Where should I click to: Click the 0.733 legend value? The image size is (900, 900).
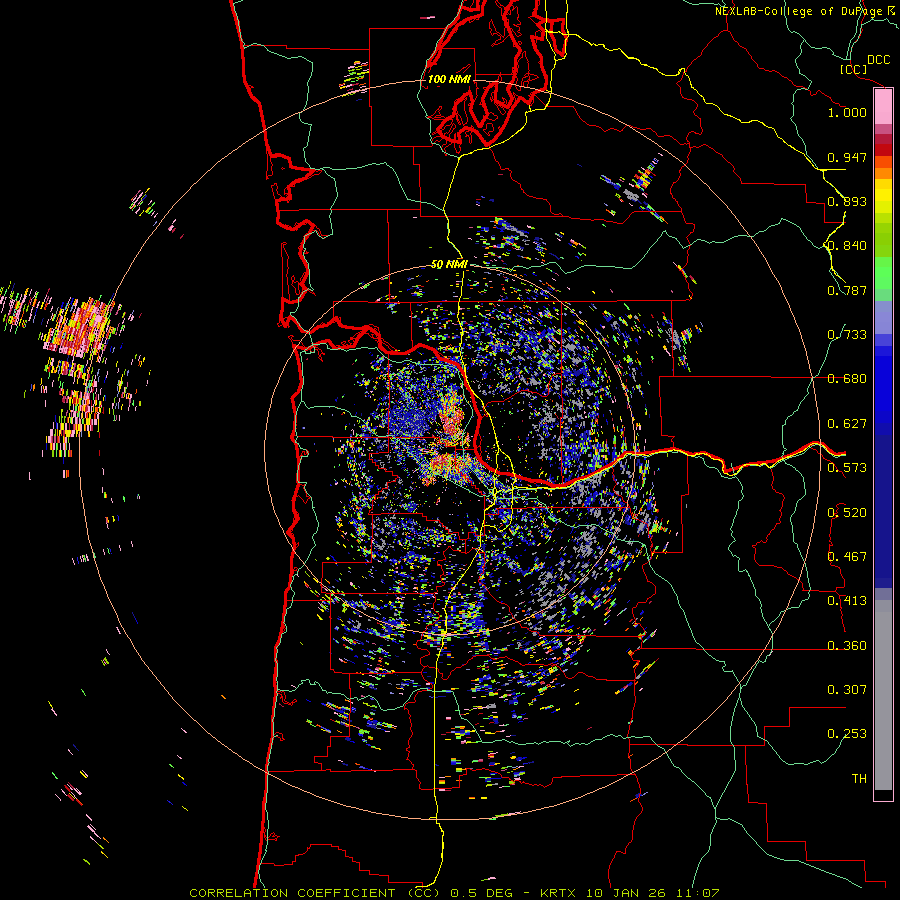click(x=847, y=334)
